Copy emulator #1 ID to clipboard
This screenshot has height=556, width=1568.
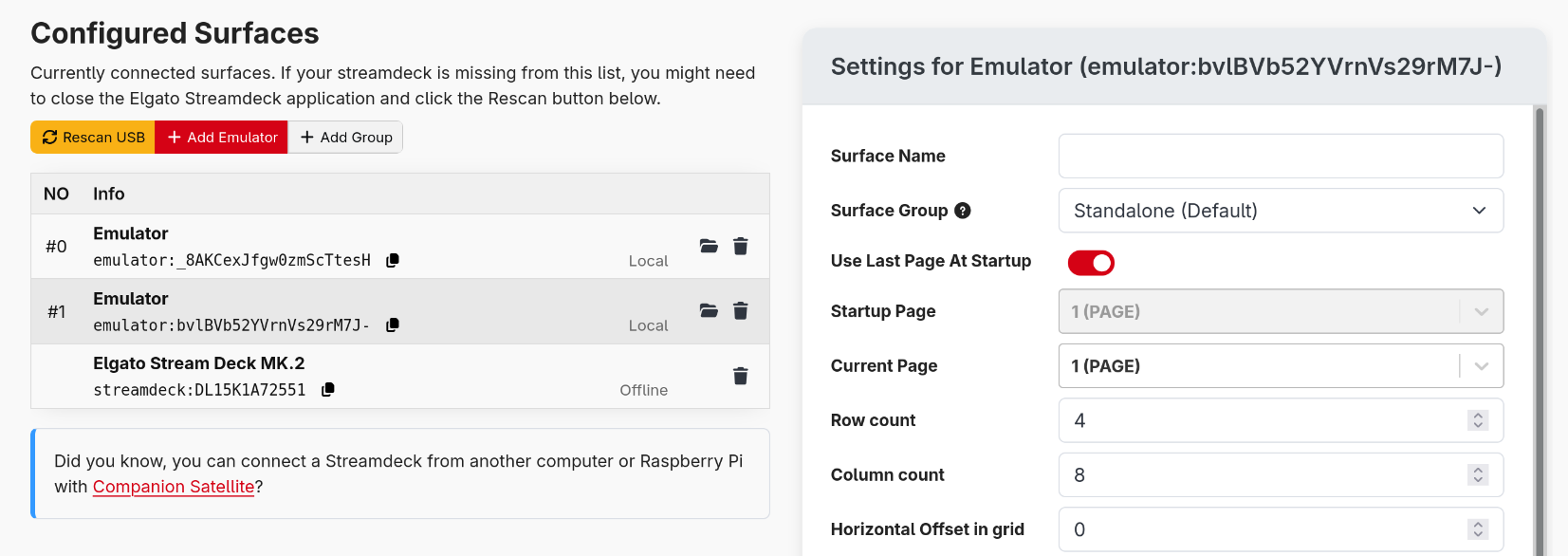point(393,324)
